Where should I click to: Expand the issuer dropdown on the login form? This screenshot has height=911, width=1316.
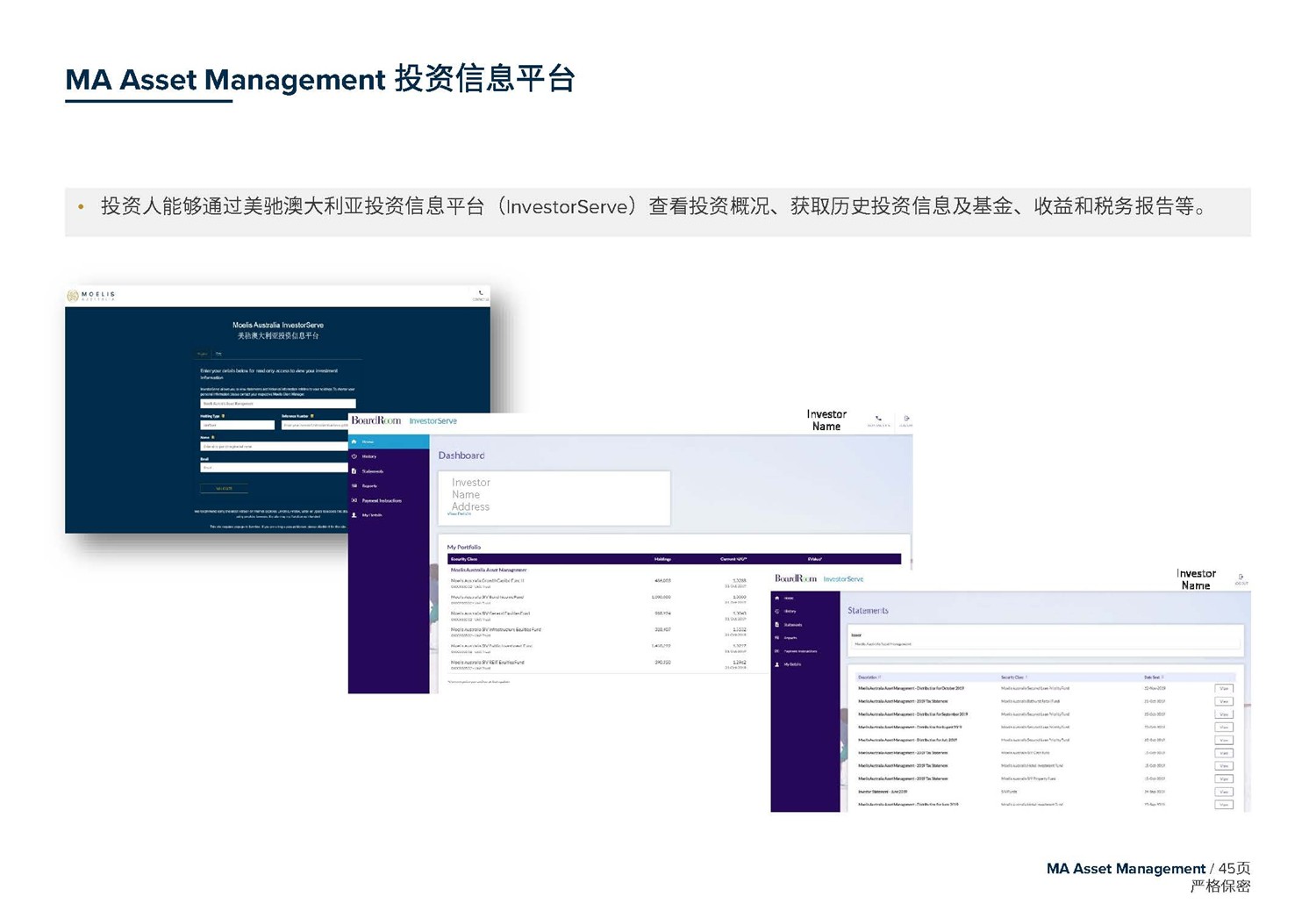click(x=277, y=404)
